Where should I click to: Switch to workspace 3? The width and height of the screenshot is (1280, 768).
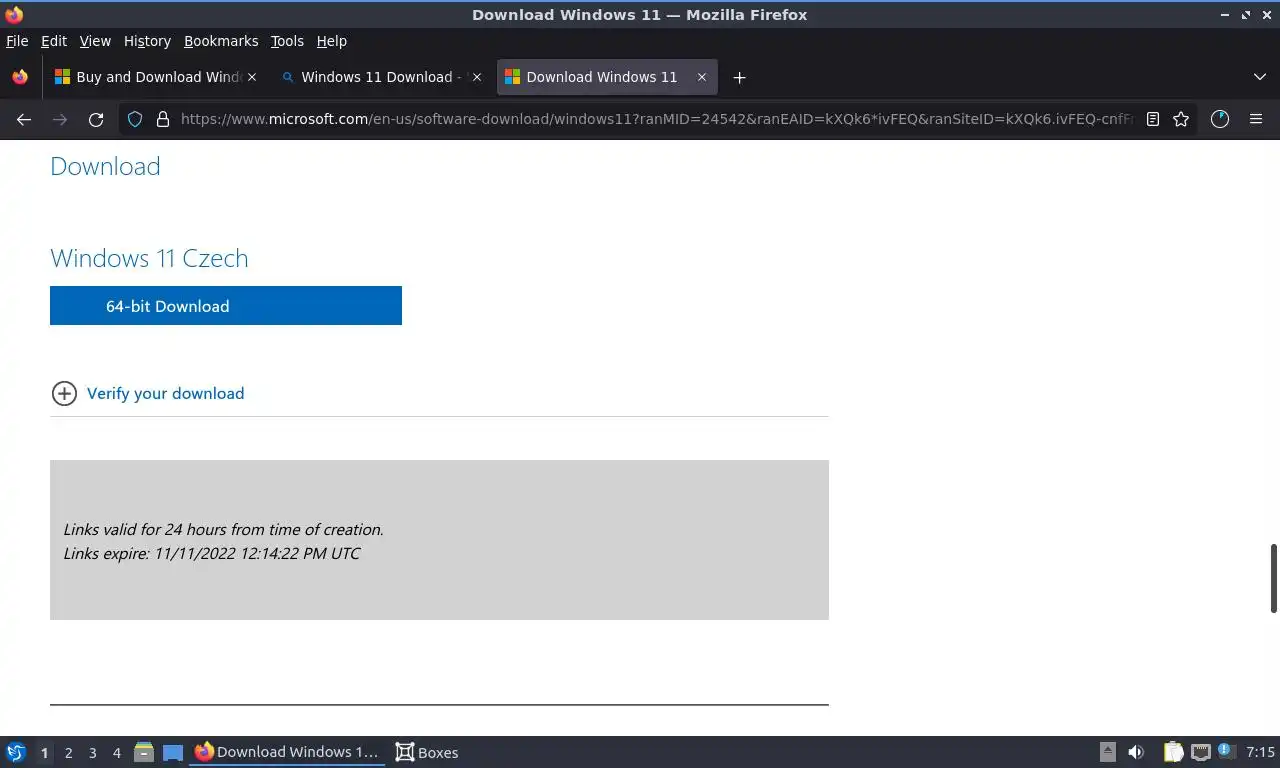[x=92, y=752]
